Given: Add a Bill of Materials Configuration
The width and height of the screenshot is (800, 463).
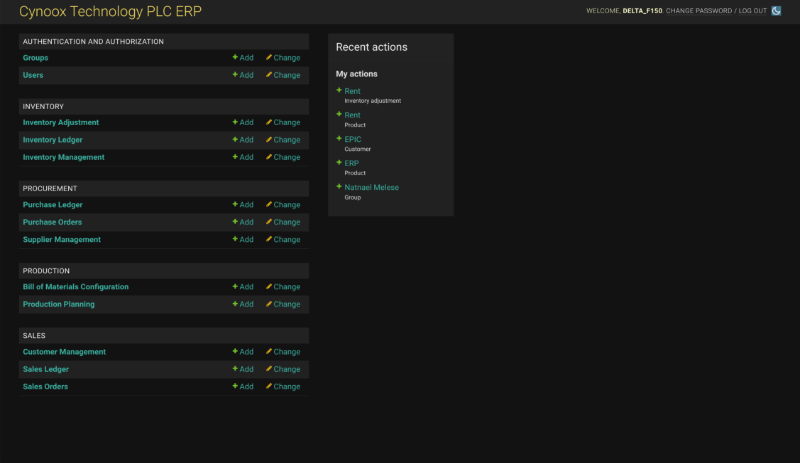Looking at the screenshot, I should click(243, 287).
